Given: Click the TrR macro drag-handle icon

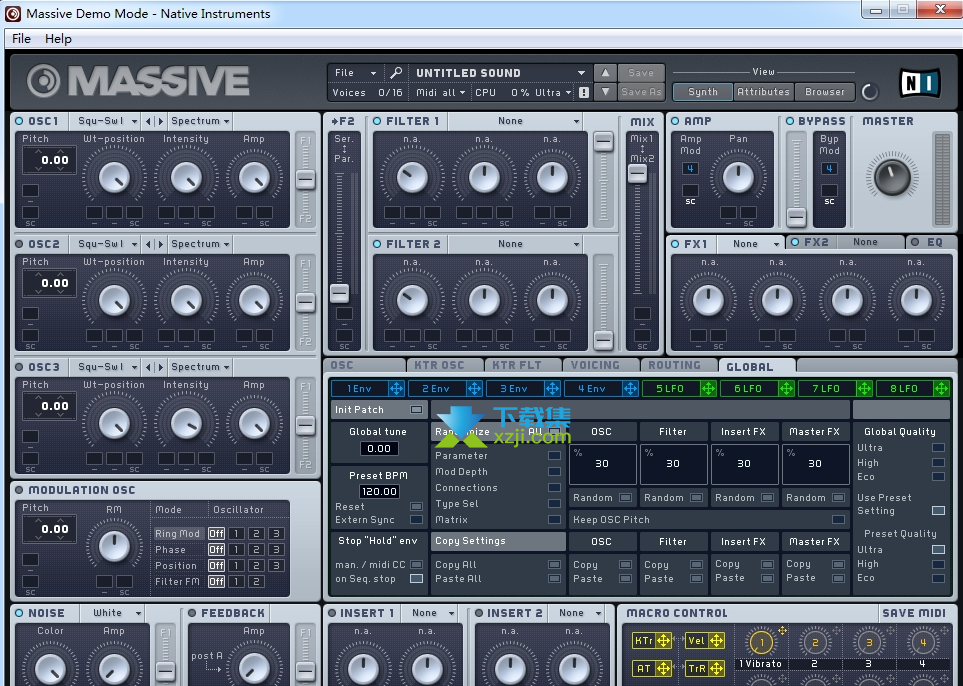Looking at the screenshot, I should pos(717,668).
